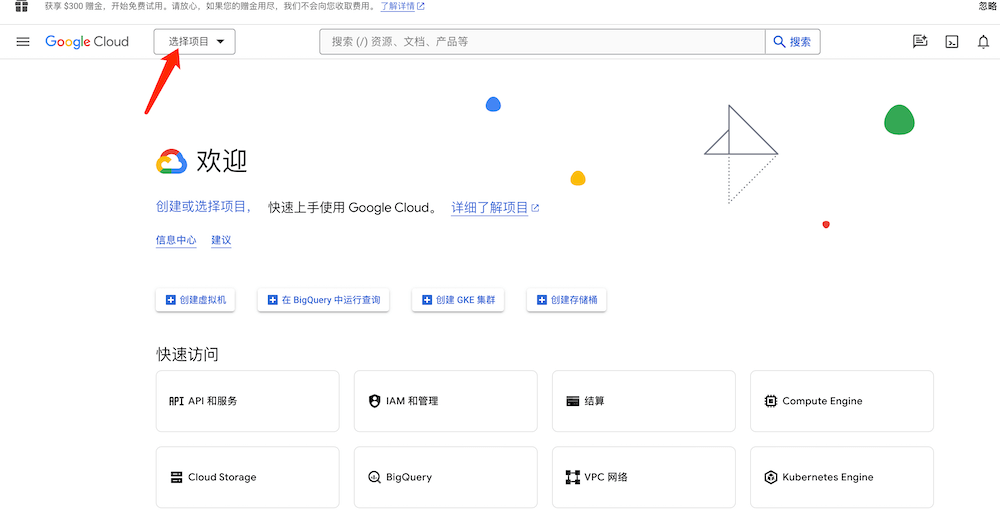Click the 创建虚拟机 button
The width and height of the screenshot is (1000, 529).
coord(196,300)
